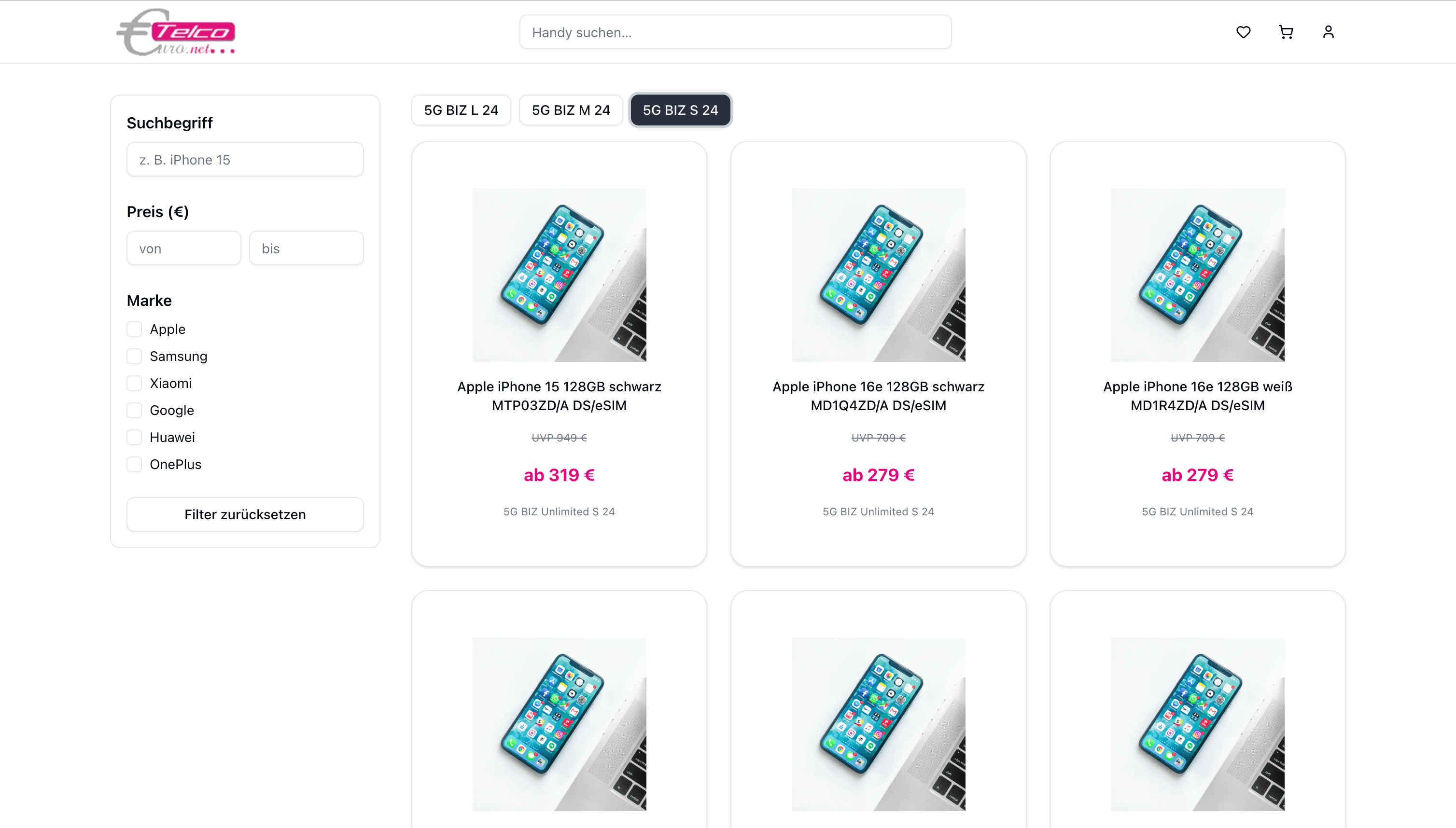
Task: Open the shopping cart icon
Action: pyautogui.click(x=1286, y=32)
